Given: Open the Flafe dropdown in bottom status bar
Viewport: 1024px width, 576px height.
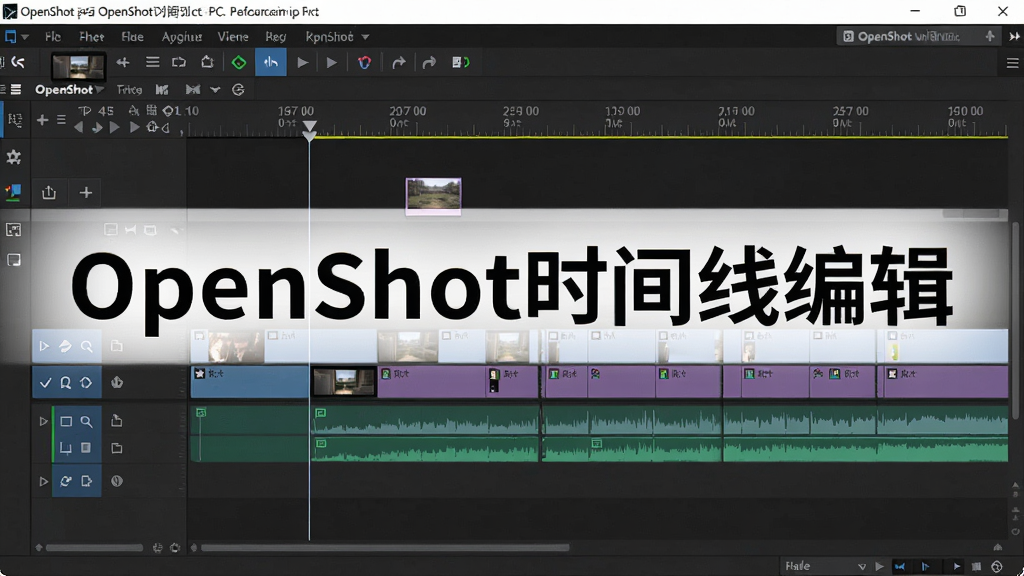Looking at the screenshot, I should pyautogui.click(x=825, y=566).
